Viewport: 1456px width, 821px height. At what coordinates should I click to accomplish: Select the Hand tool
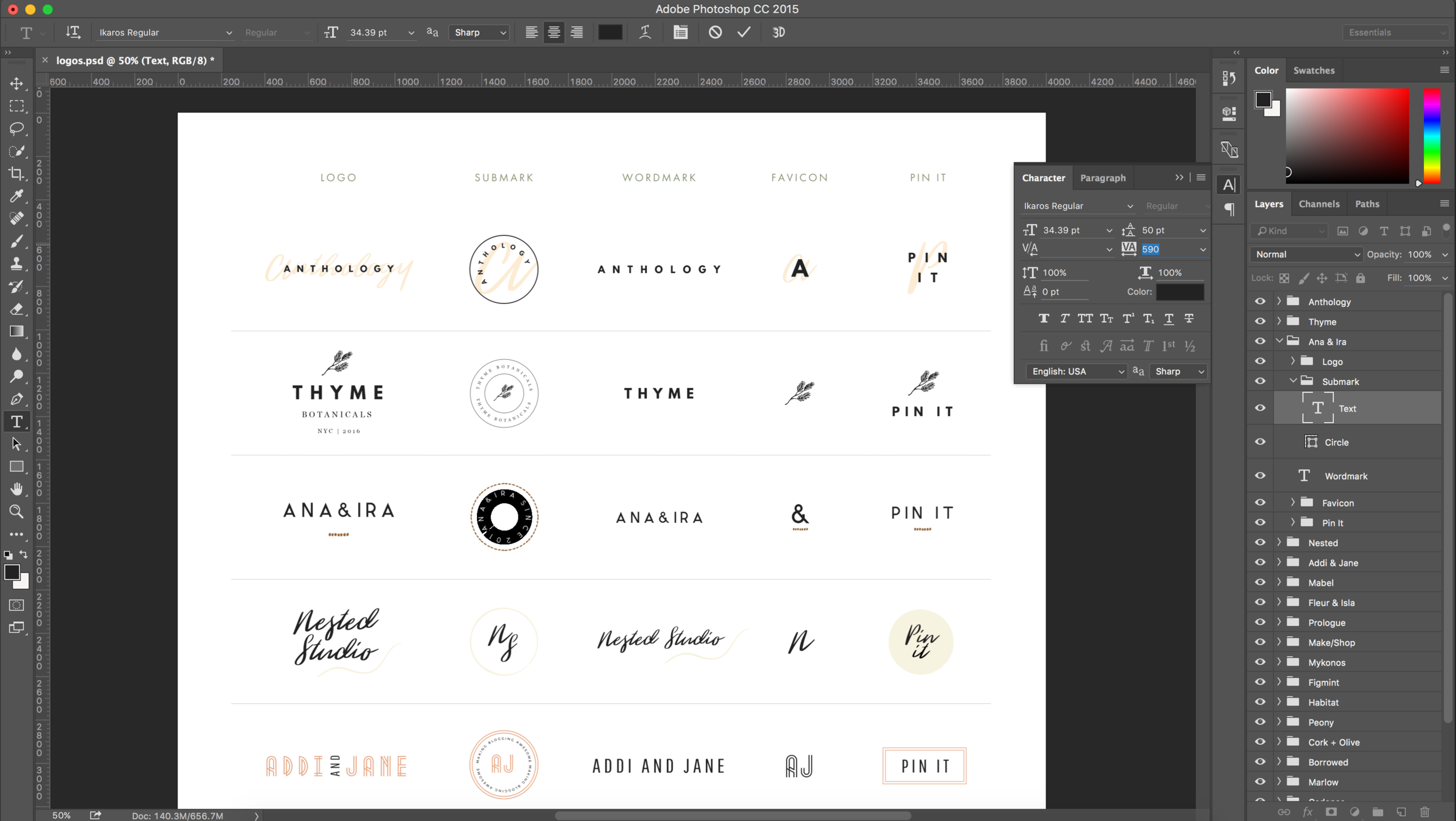pos(16,489)
